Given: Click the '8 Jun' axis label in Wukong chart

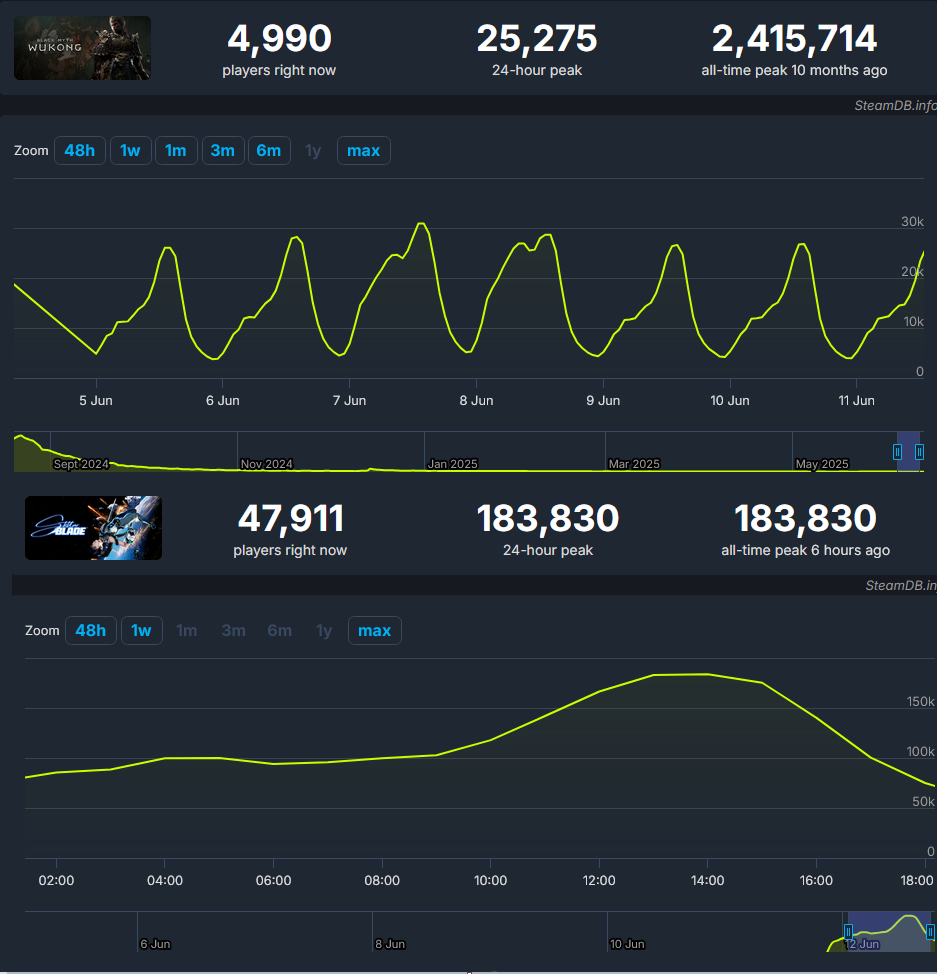Looking at the screenshot, I should pos(477,401).
